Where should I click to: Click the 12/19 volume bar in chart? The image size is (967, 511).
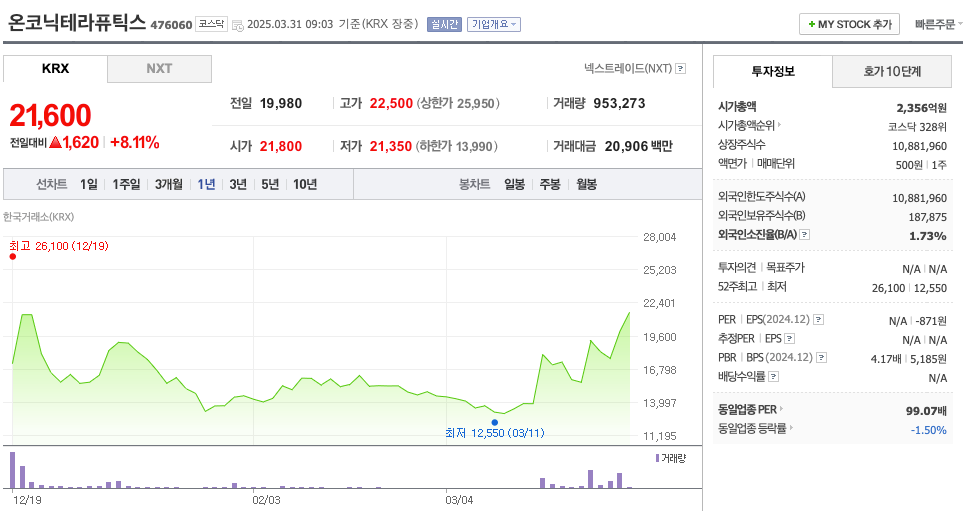[12, 470]
